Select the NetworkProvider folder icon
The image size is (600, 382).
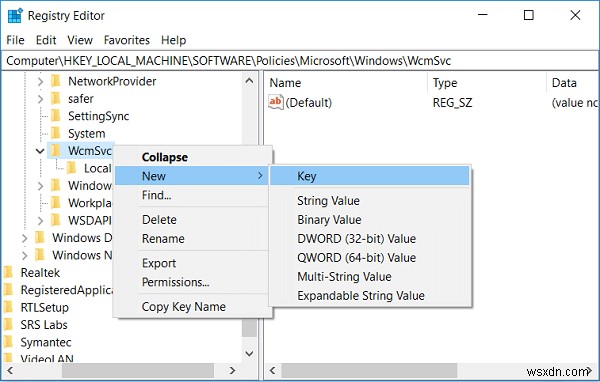56,81
